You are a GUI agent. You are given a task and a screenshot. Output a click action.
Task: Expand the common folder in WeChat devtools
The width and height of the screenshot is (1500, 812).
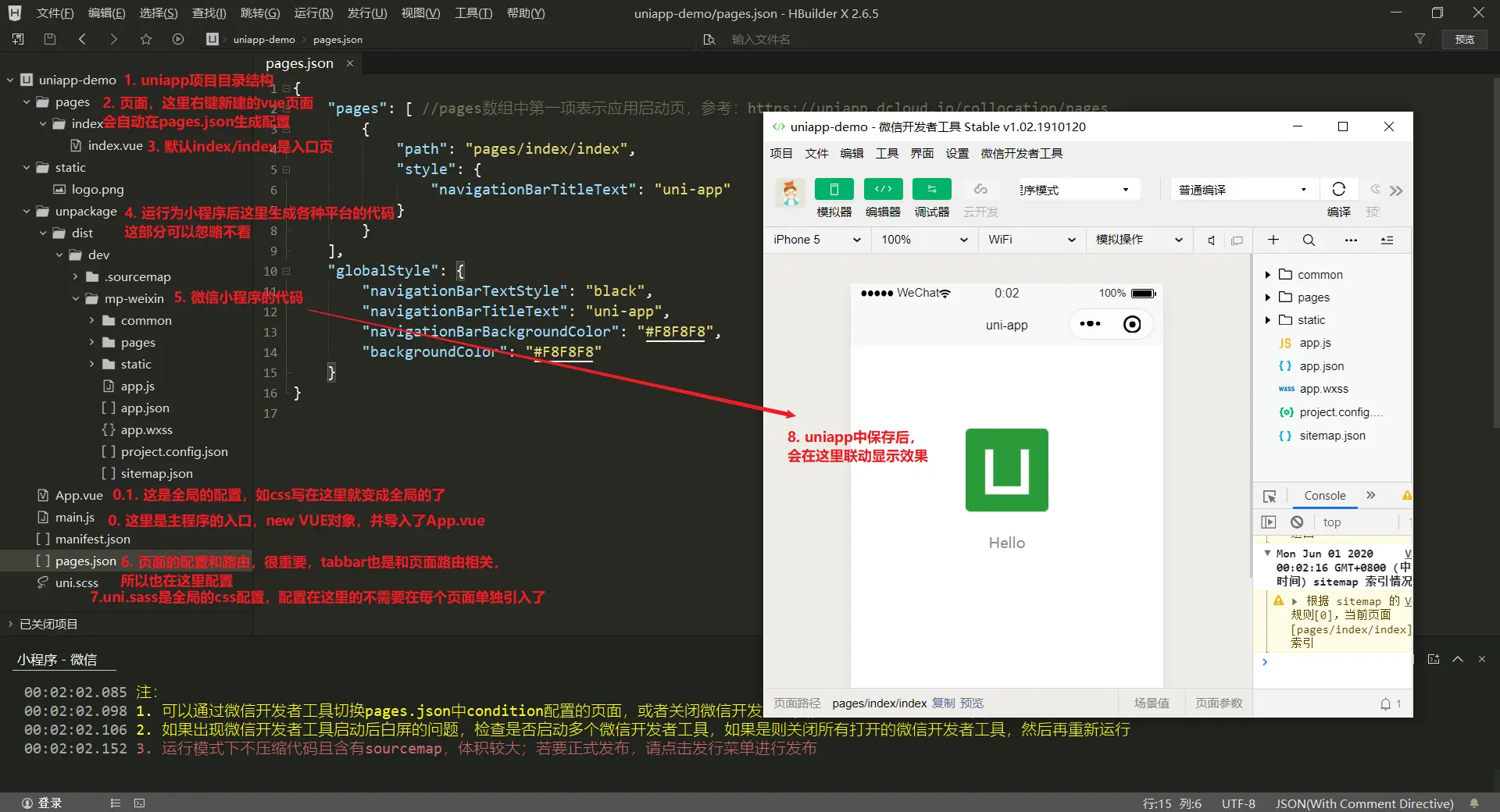click(1267, 275)
